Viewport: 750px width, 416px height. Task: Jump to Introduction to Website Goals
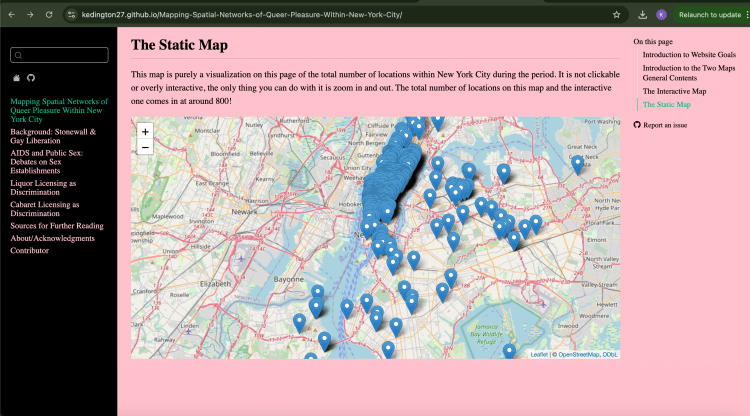pos(689,54)
